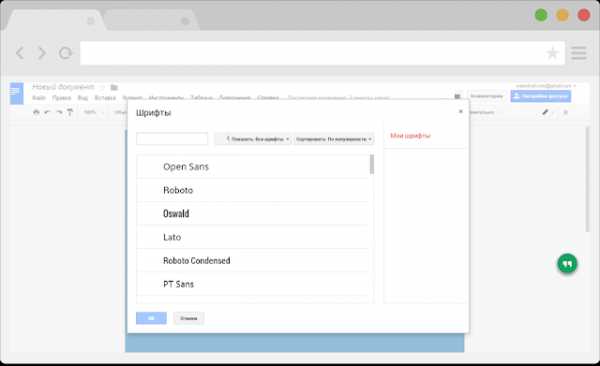Screen dimensions: 600x366
Task: Reload the page with the refresh icon
Action: [65, 53]
